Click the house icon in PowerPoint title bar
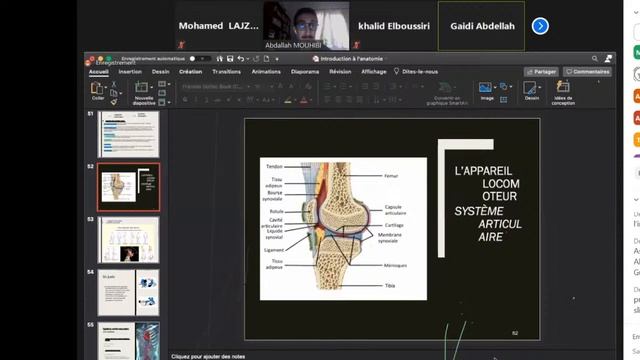This screenshot has width=640, height=360. (x=220, y=59)
